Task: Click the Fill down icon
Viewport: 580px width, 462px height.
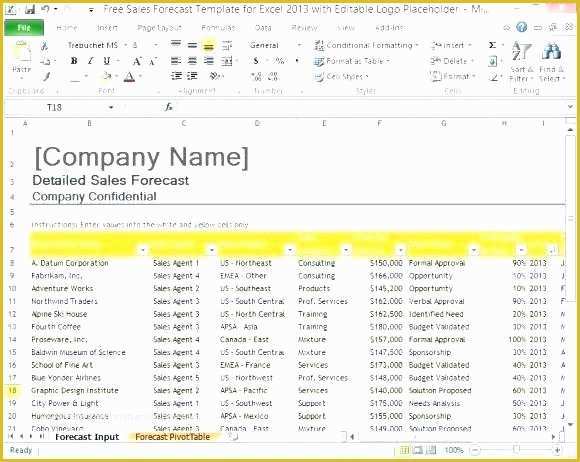Action: [492, 61]
